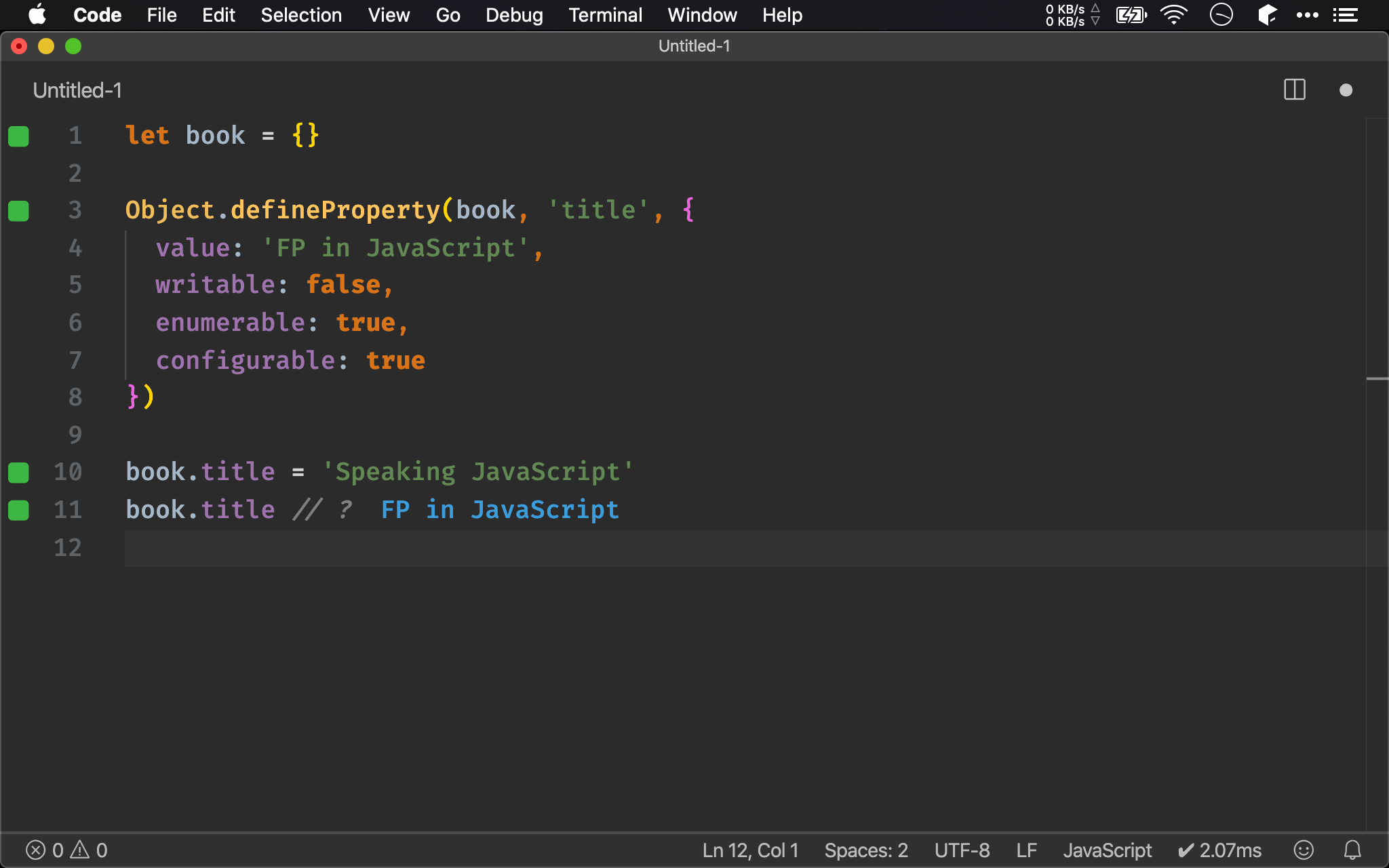Click the unsaved changes dot indicator

pos(1346,90)
